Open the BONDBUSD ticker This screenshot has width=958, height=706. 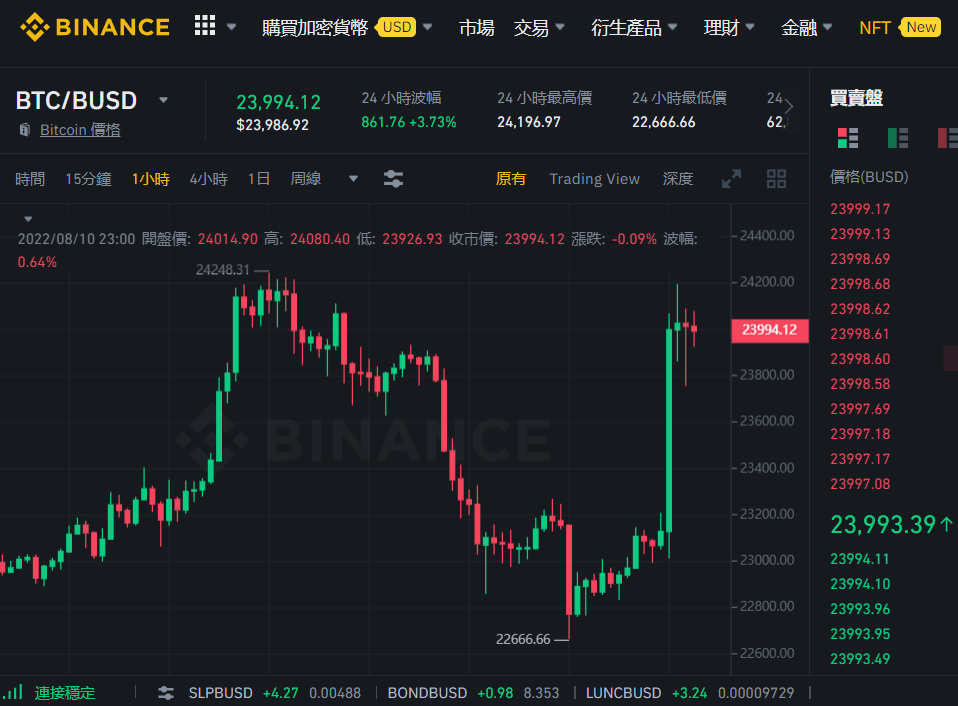click(473, 693)
